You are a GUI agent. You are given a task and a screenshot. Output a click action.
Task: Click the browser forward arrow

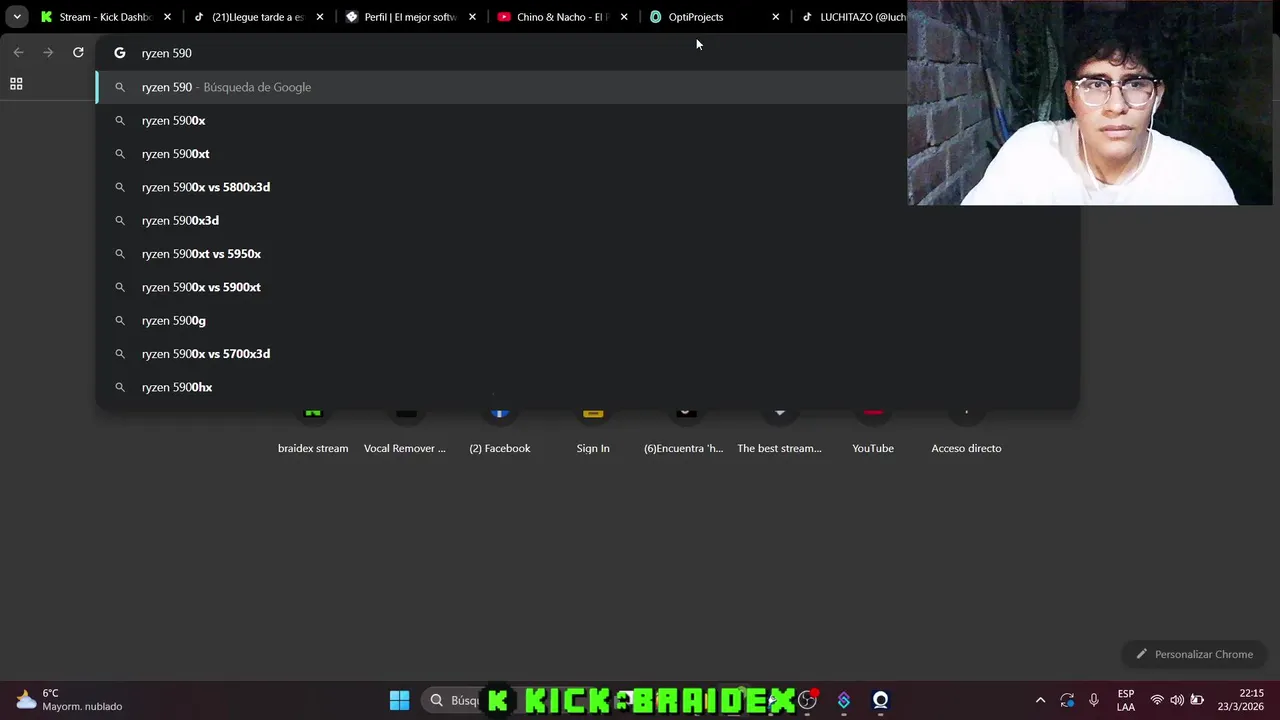(x=48, y=52)
